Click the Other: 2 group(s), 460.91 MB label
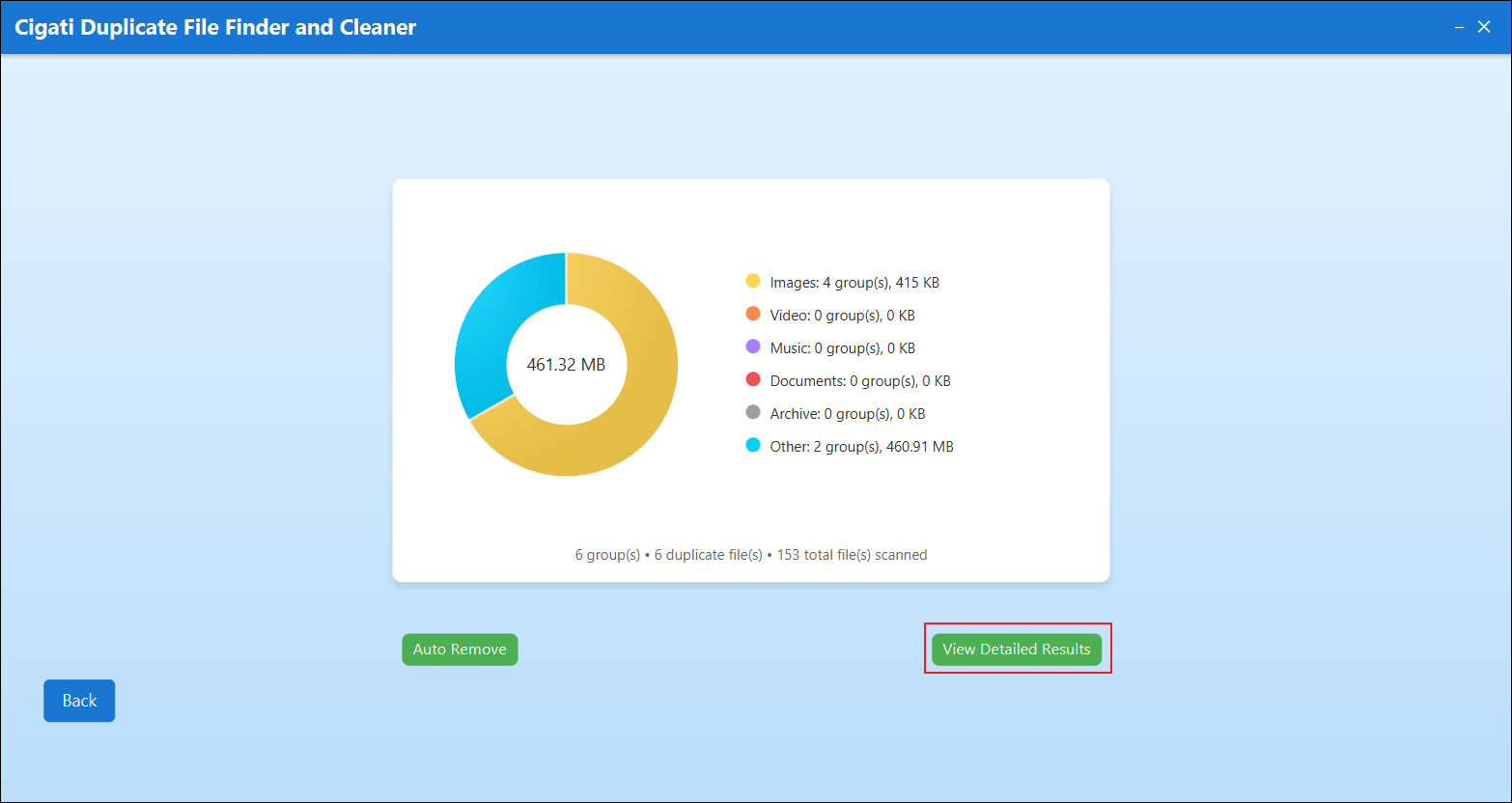The width and height of the screenshot is (1512, 803). point(861,447)
